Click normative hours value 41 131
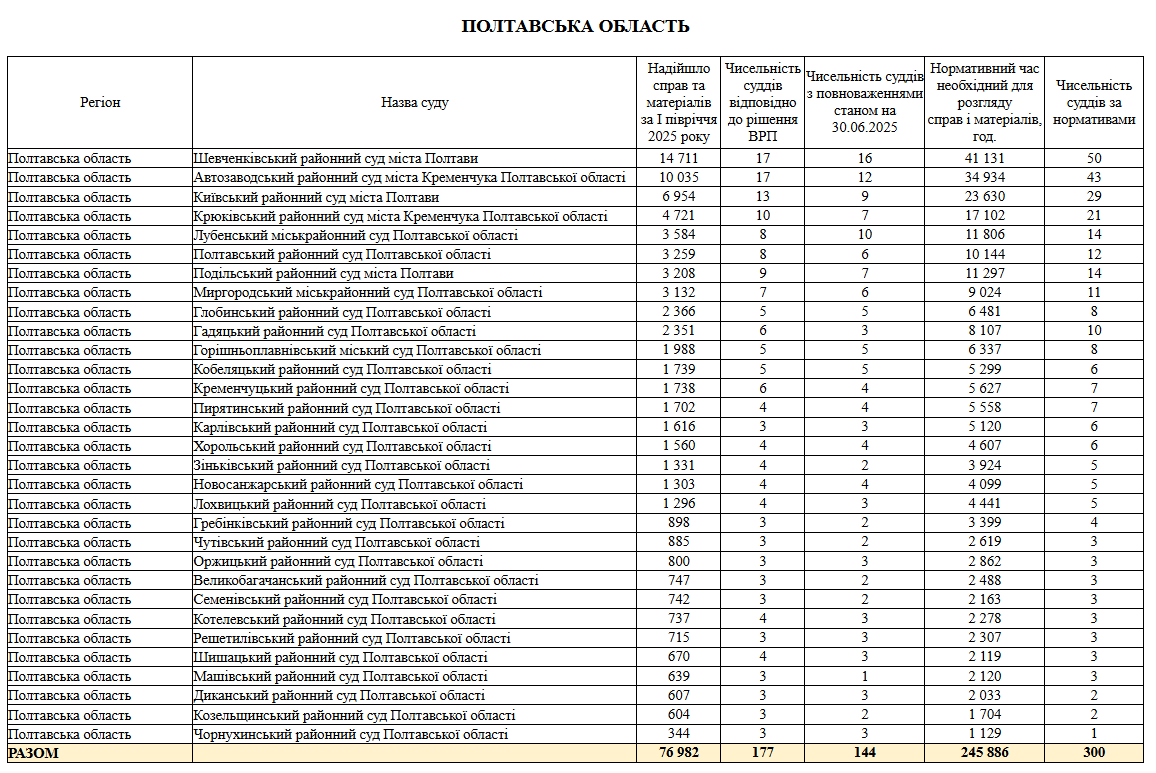 coord(984,159)
